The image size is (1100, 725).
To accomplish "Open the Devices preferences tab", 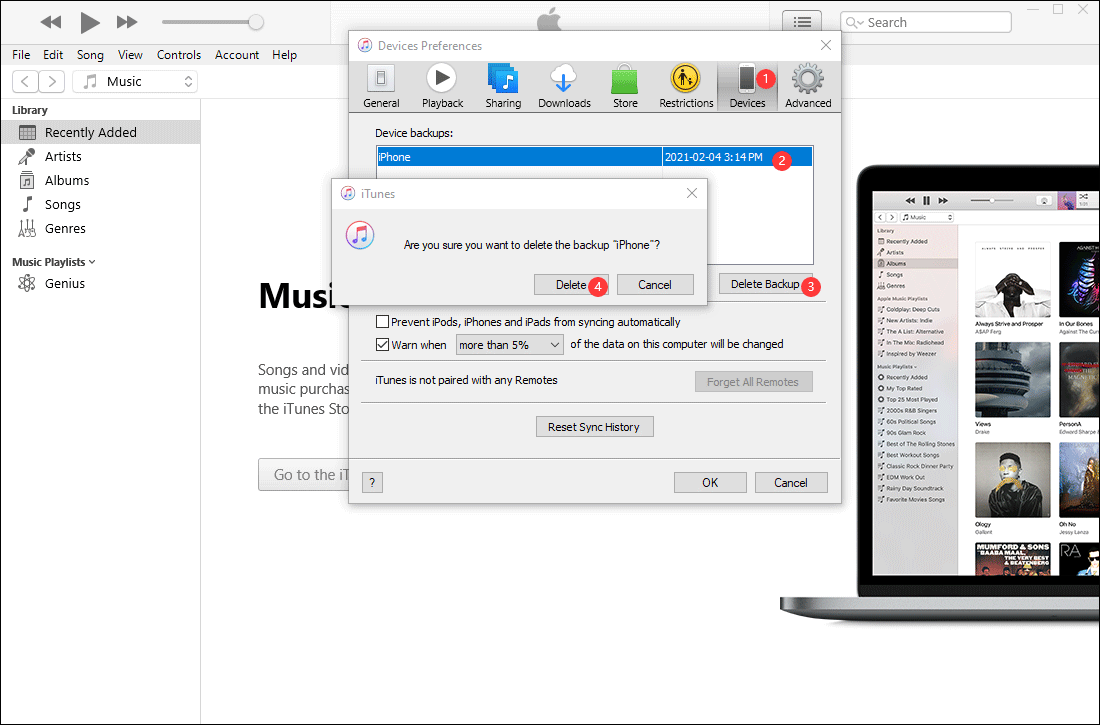I will coord(747,86).
